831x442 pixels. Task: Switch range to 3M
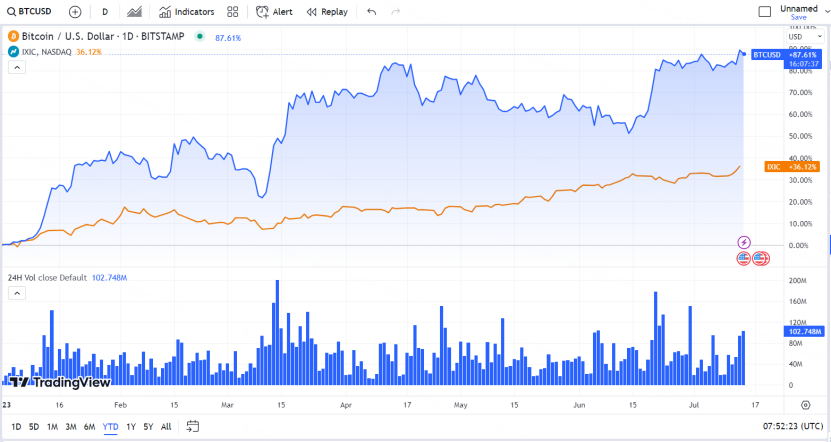tap(71, 427)
